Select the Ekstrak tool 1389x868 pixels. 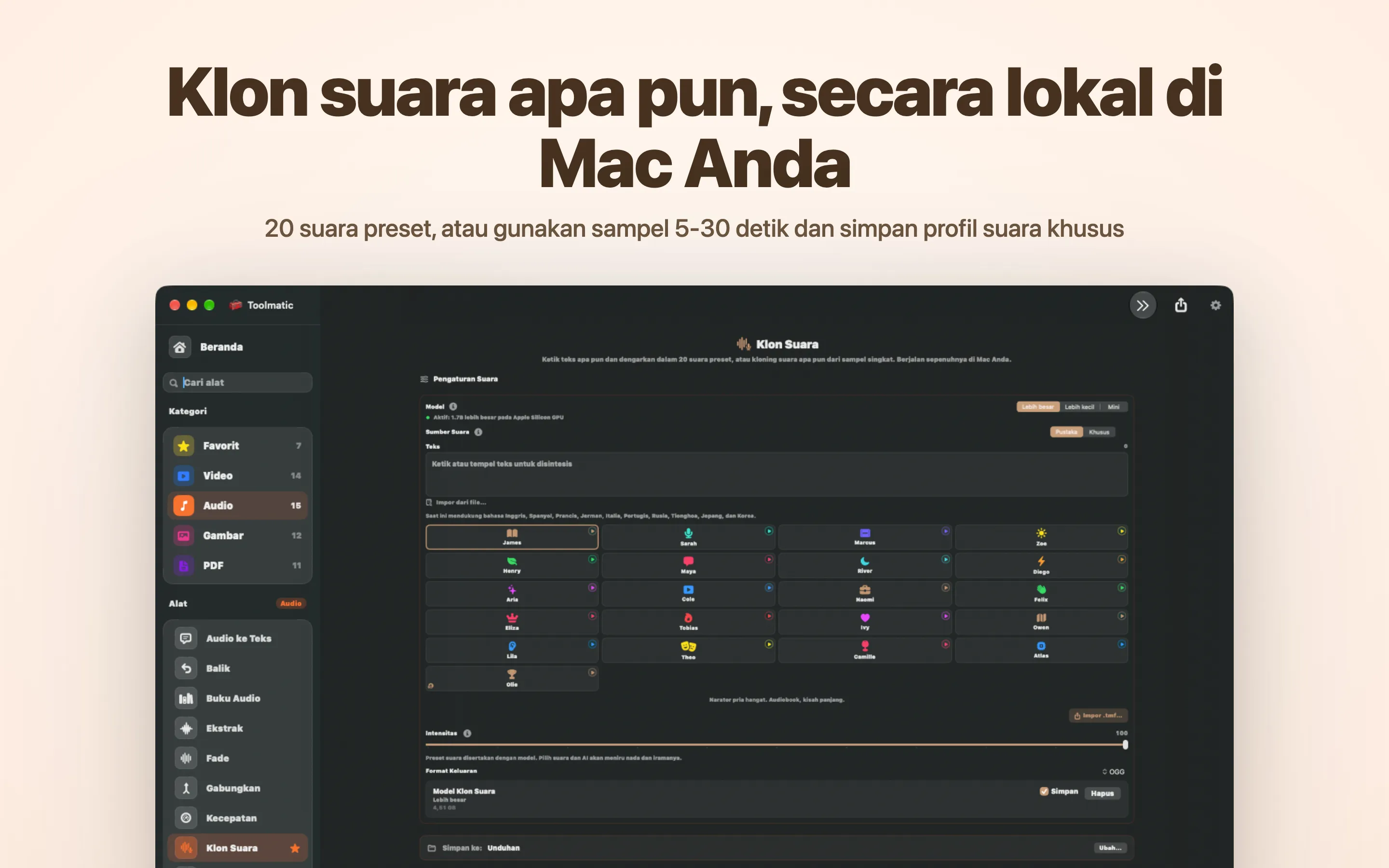[238, 728]
